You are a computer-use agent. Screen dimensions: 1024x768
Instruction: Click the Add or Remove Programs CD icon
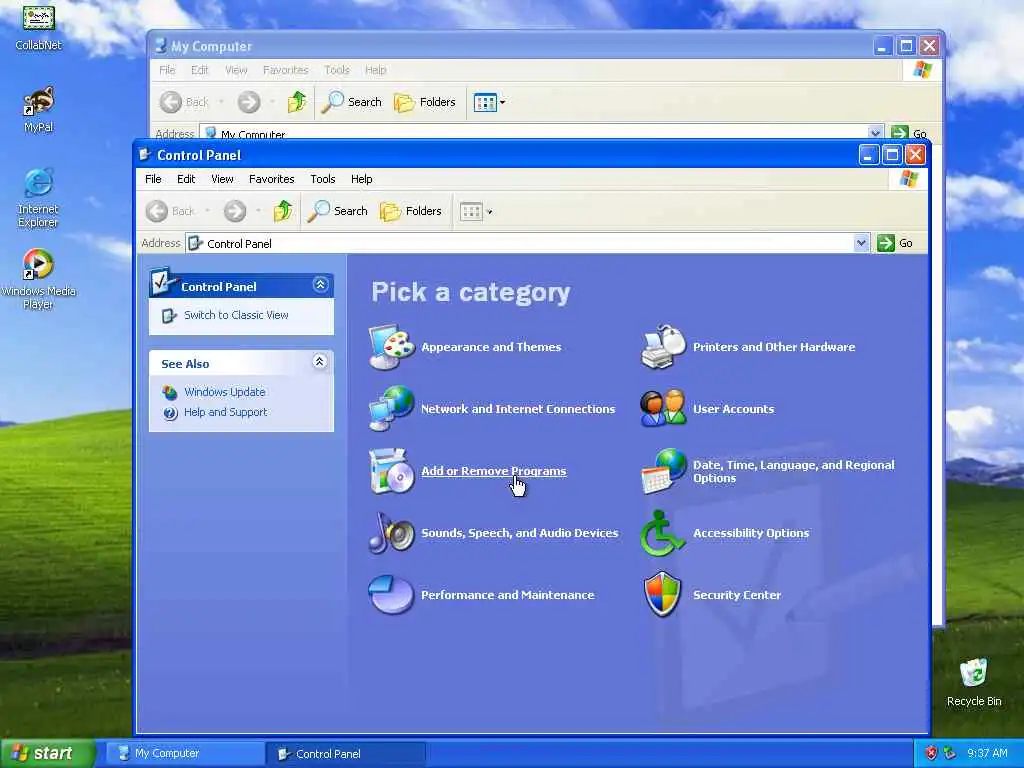pos(391,471)
